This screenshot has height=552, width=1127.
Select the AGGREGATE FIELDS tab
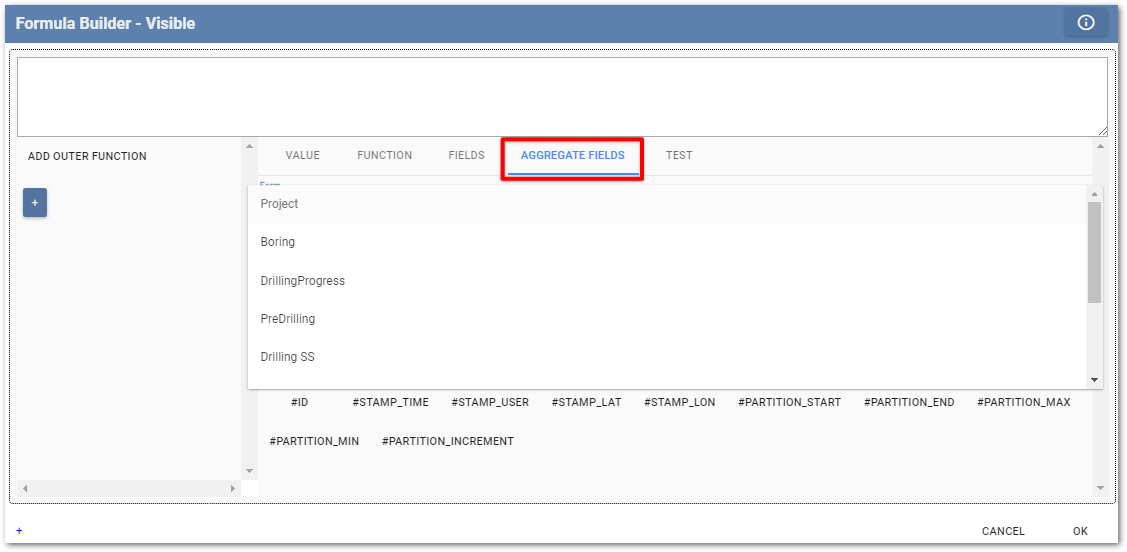click(573, 155)
